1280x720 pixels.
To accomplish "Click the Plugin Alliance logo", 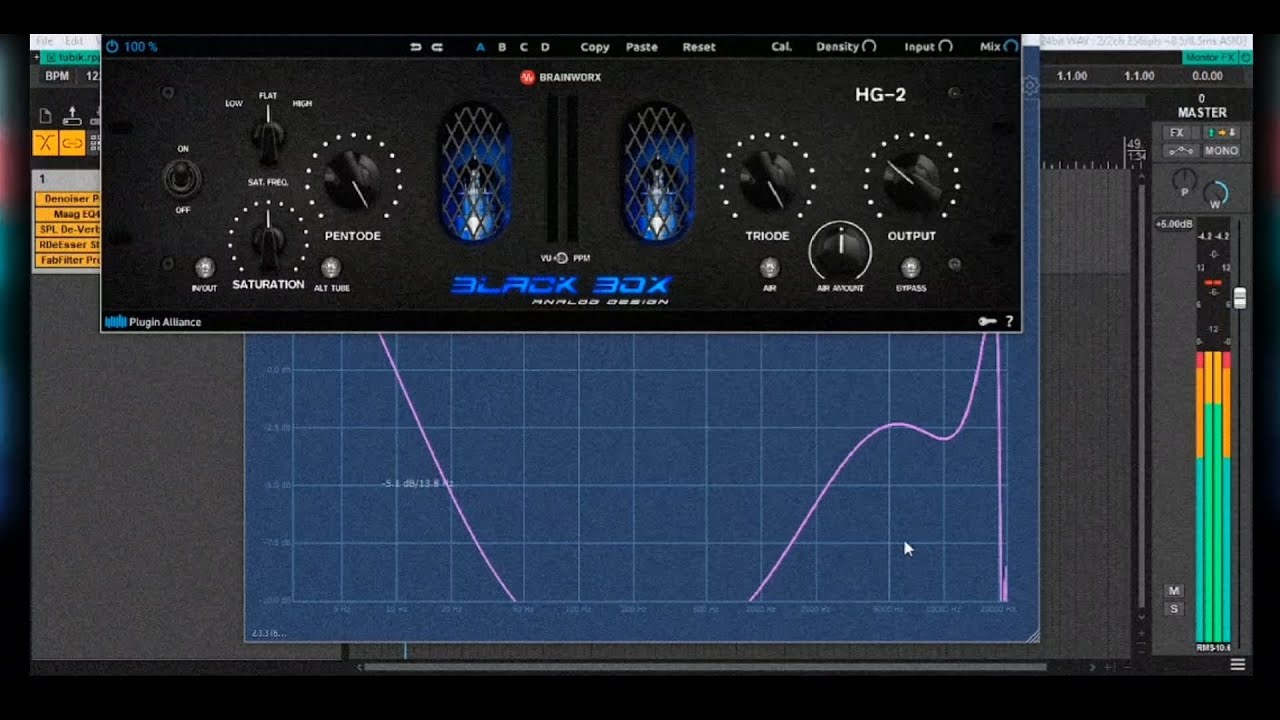I will pos(153,322).
